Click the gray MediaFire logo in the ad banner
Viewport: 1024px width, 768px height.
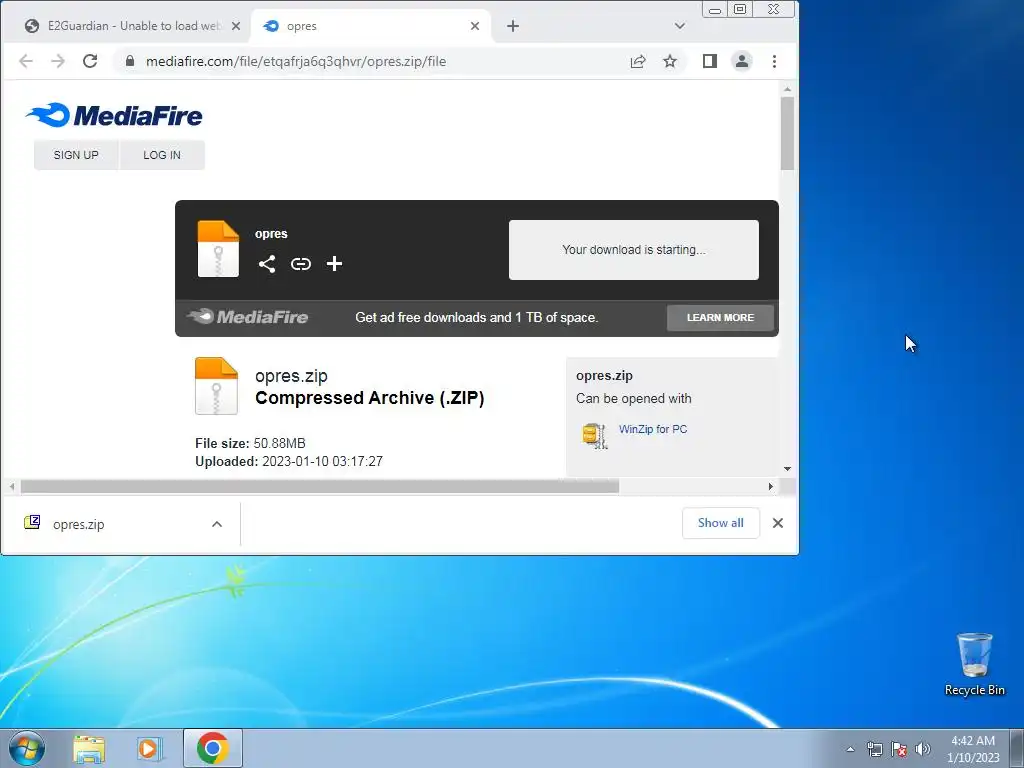[248, 317]
